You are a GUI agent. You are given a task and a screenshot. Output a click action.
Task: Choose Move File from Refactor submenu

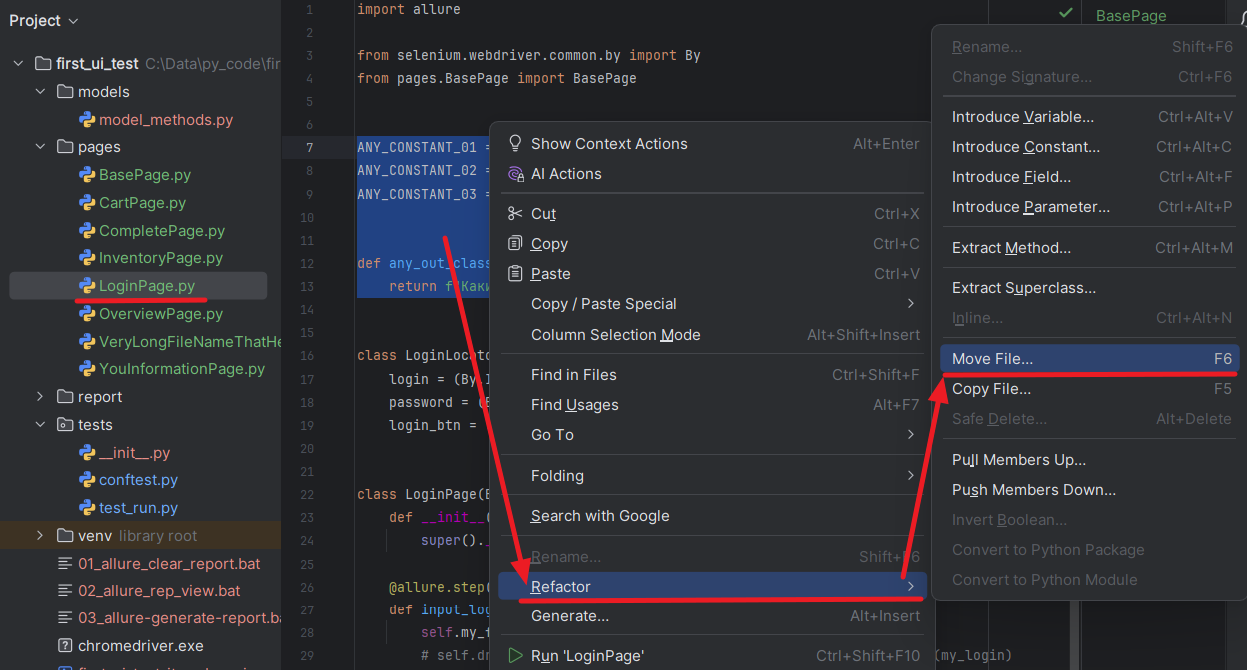point(992,359)
